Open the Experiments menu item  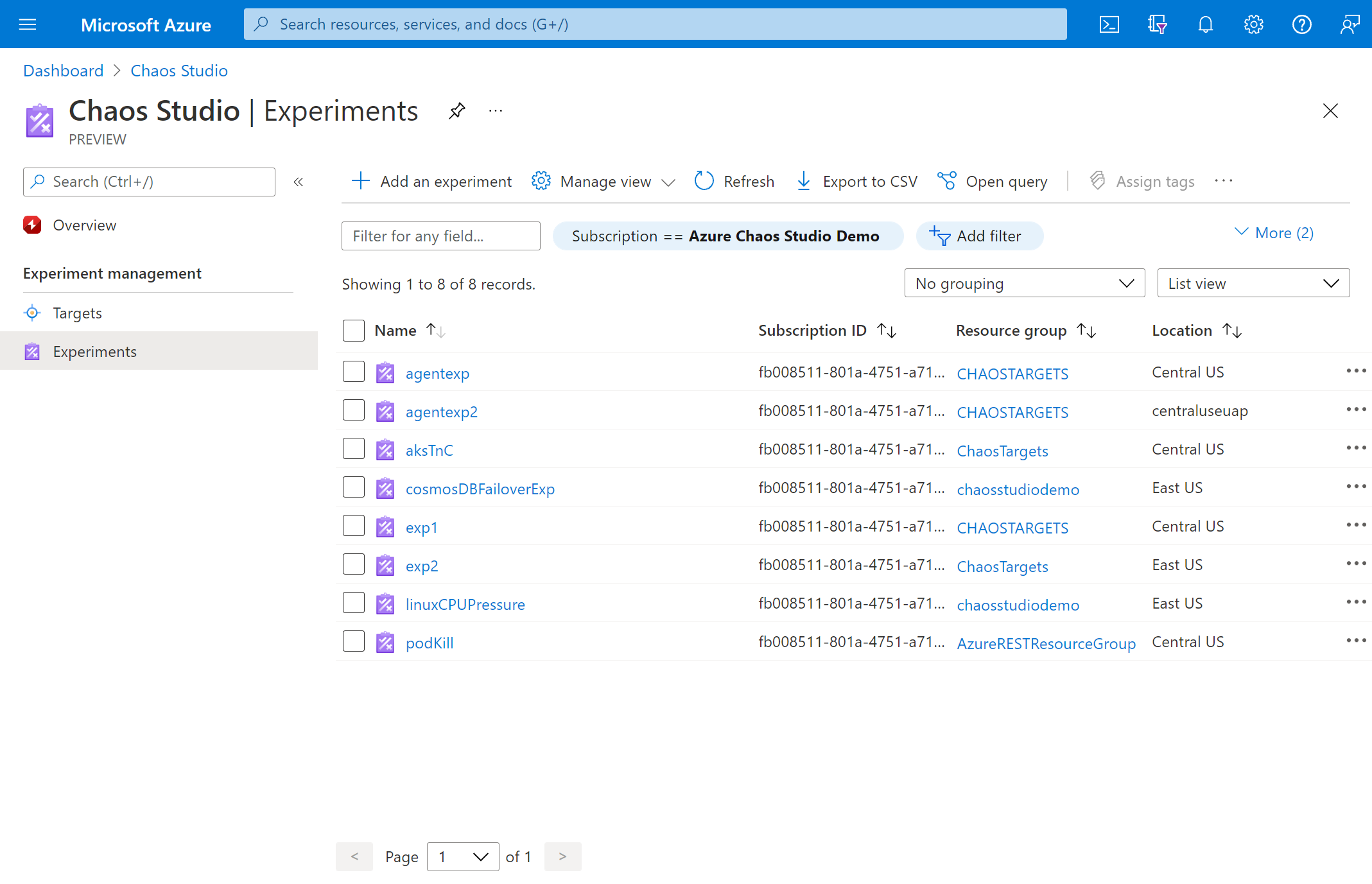(x=95, y=351)
